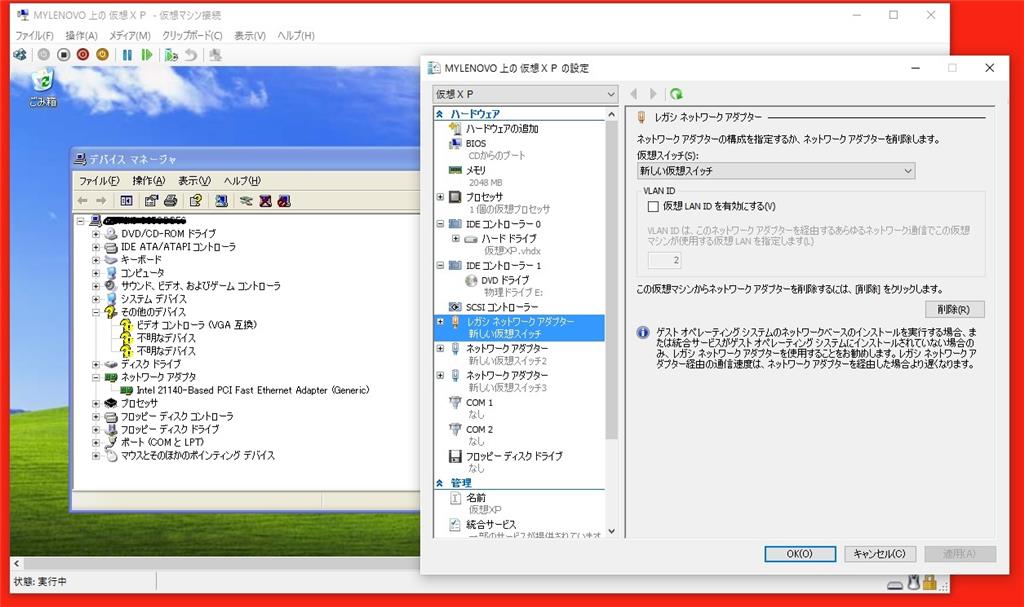Click the OK(O) button
Screen dimensions: 1024x607
800,554
